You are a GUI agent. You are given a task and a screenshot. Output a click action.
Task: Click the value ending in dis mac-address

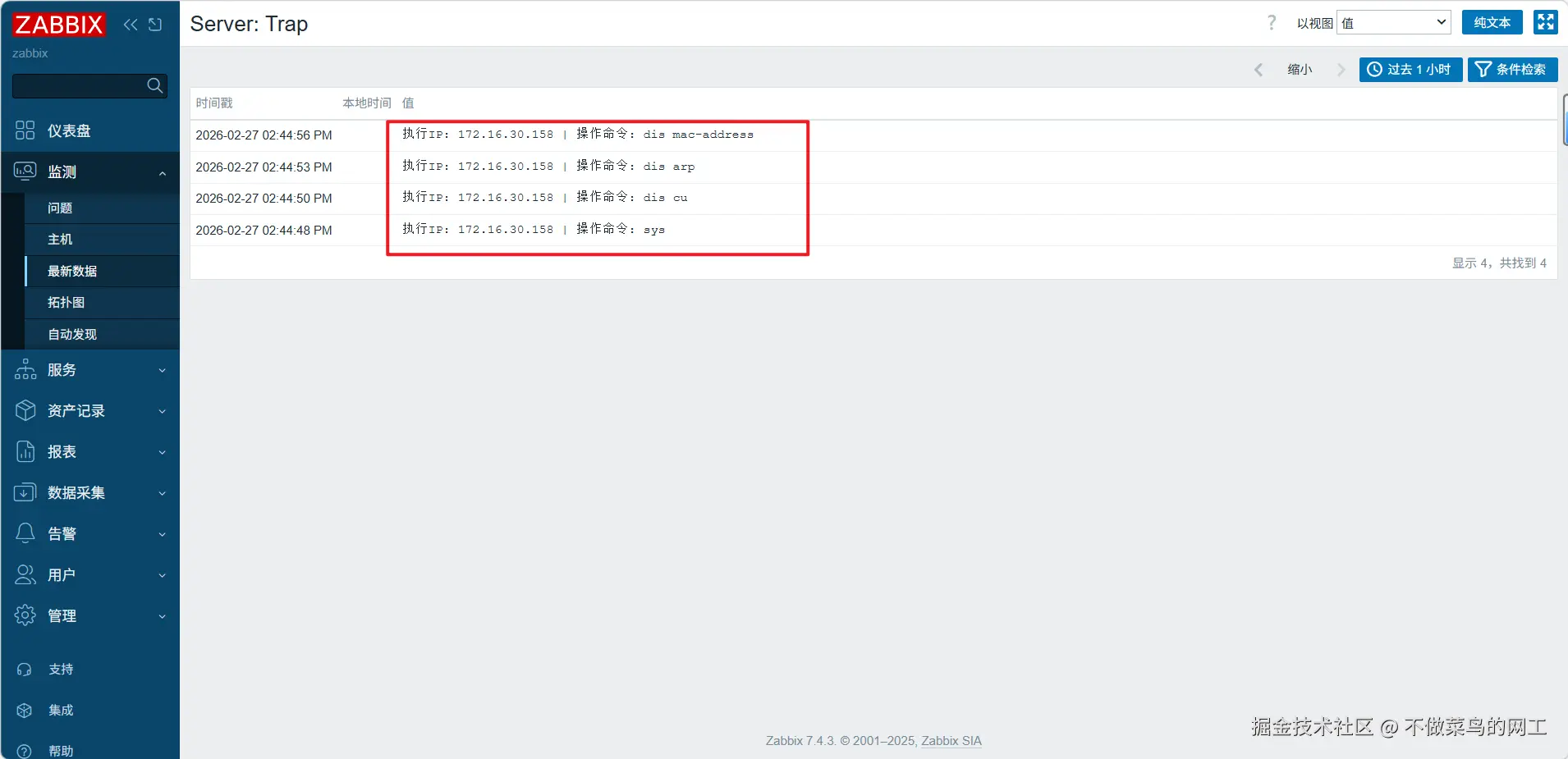578,134
